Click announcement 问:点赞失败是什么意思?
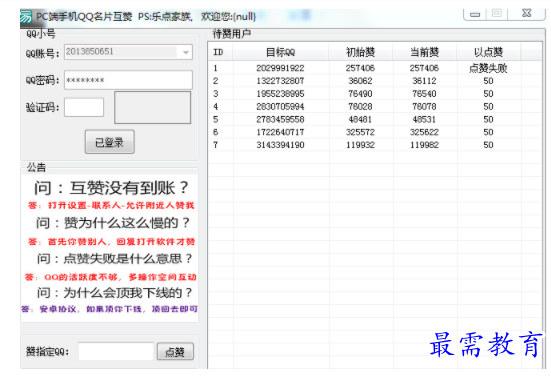 click(115, 259)
